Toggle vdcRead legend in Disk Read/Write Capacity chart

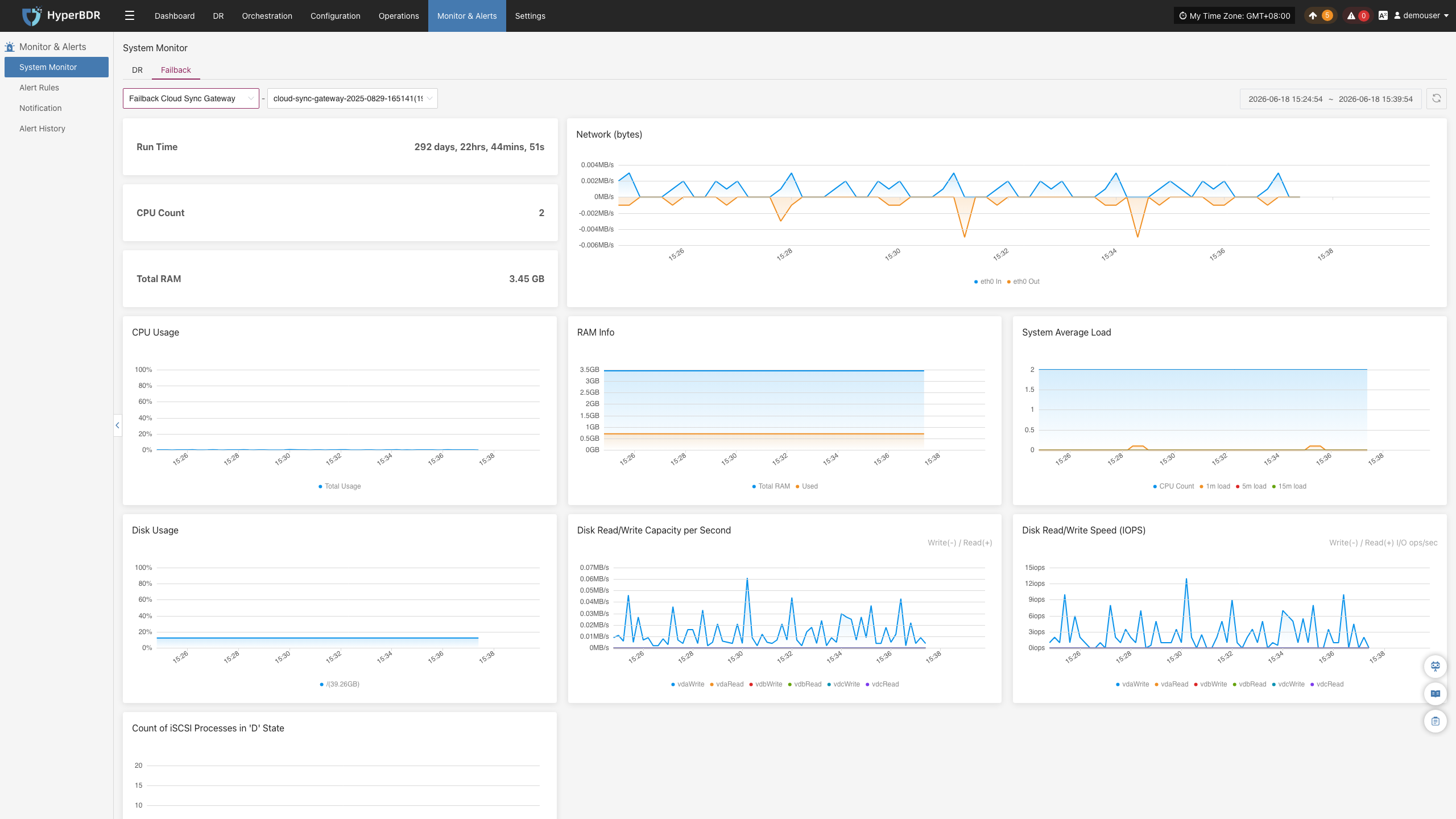pyautogui.click(x=882, y=684)
